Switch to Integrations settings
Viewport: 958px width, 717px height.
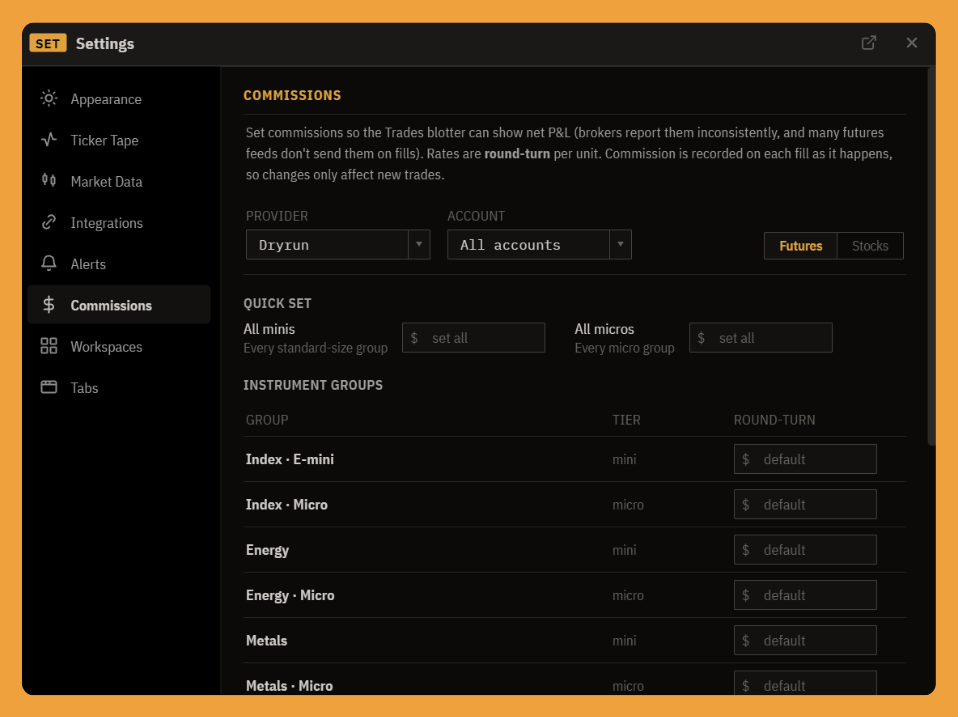pyautogui.click(x=119, y=223)
